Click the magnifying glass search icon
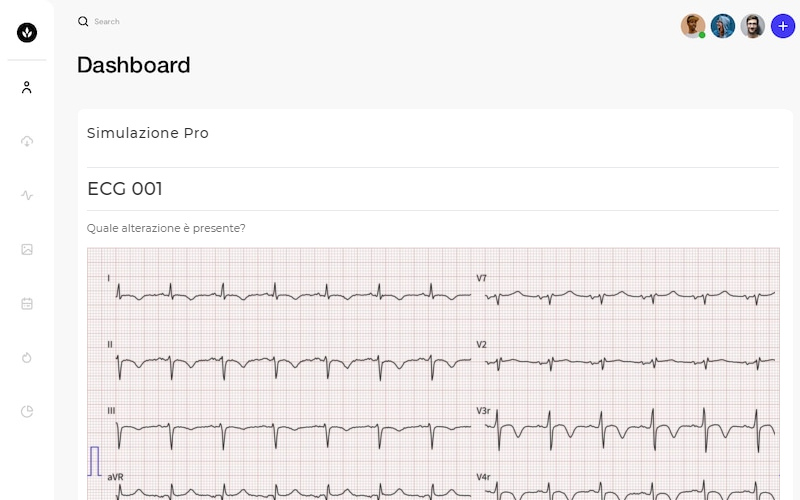The image size is (800, 500). [x=83, y=21]
